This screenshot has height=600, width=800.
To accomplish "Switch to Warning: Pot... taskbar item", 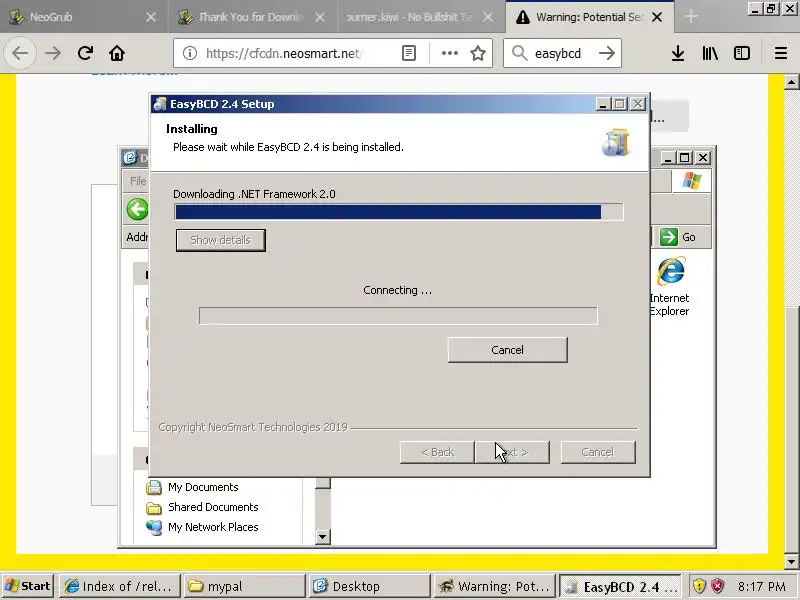I will click(x=494, y=586).
